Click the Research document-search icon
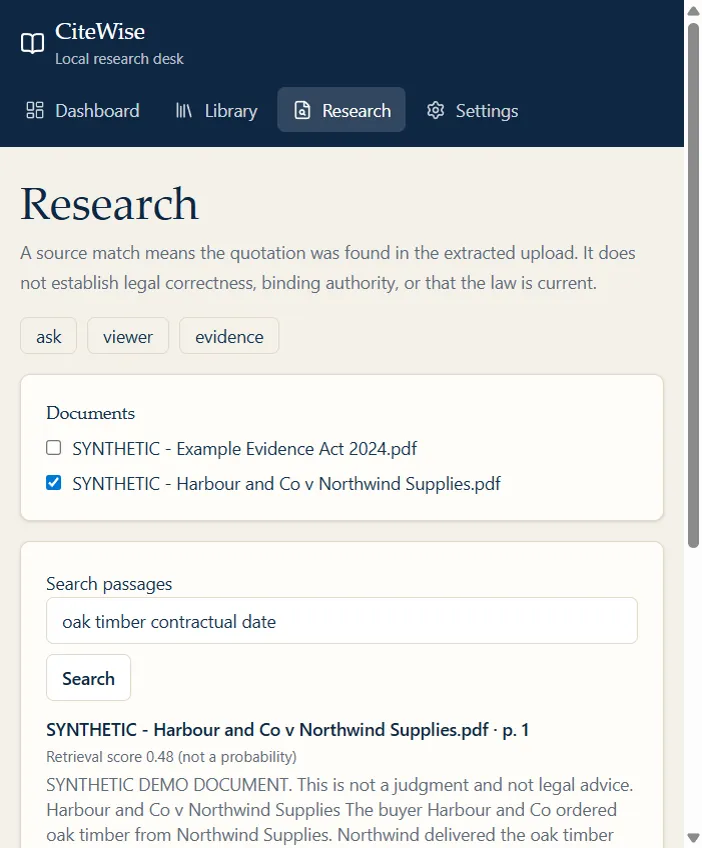This screenshot has width=702, height=848. (x=302, y=110)
